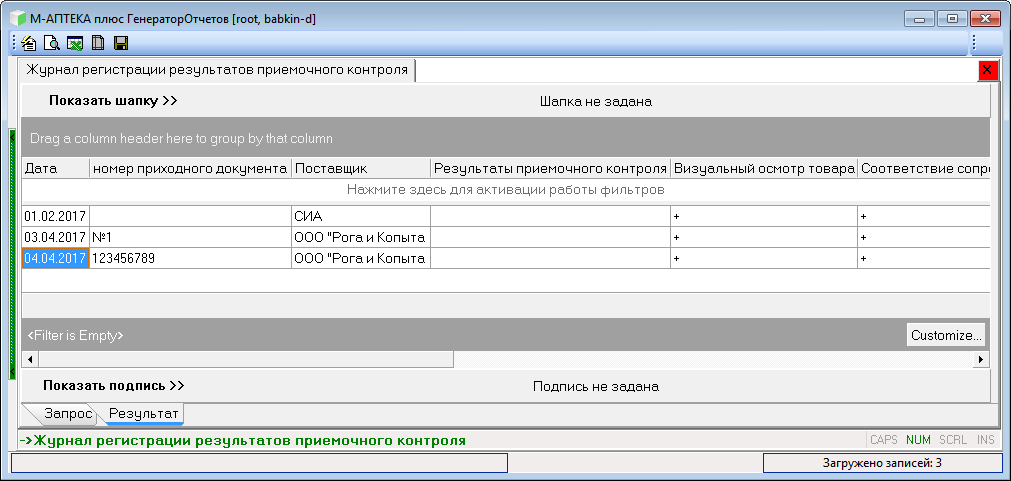Click Соответствие + cell in 04.04.2017 row
1011x481 pixels.
tap(923, 258)
